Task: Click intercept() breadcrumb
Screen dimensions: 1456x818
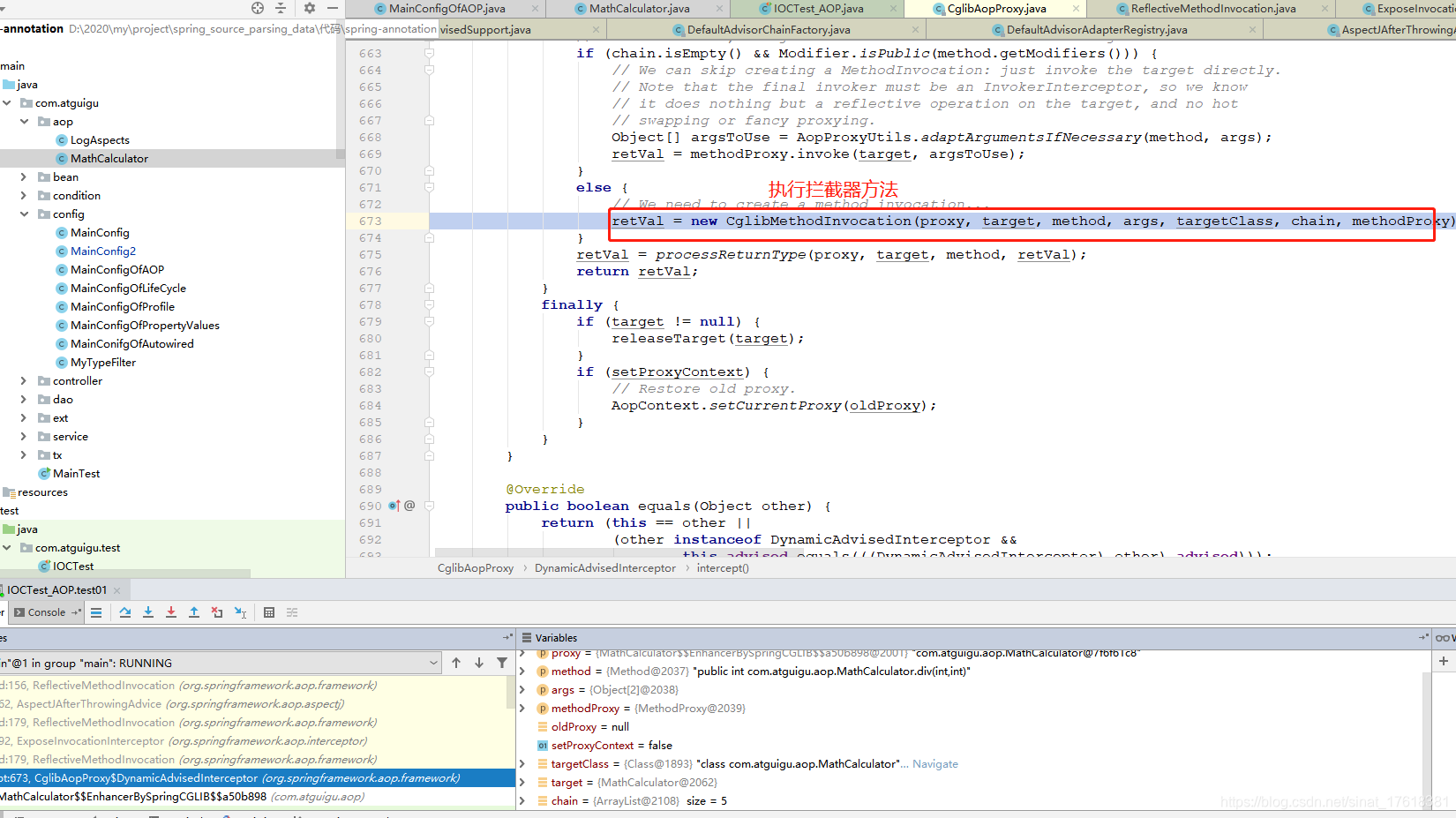Action: click(x=723, y=568)
